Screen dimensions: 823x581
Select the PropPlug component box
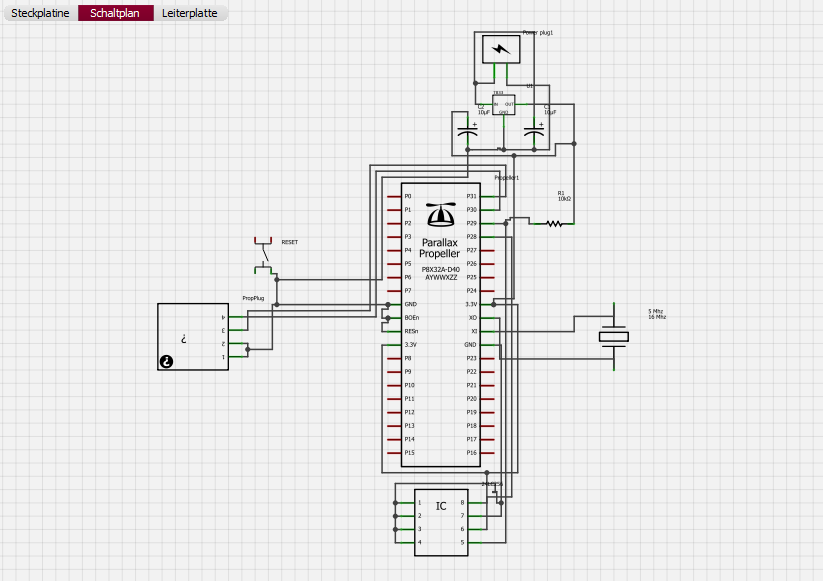192,337
